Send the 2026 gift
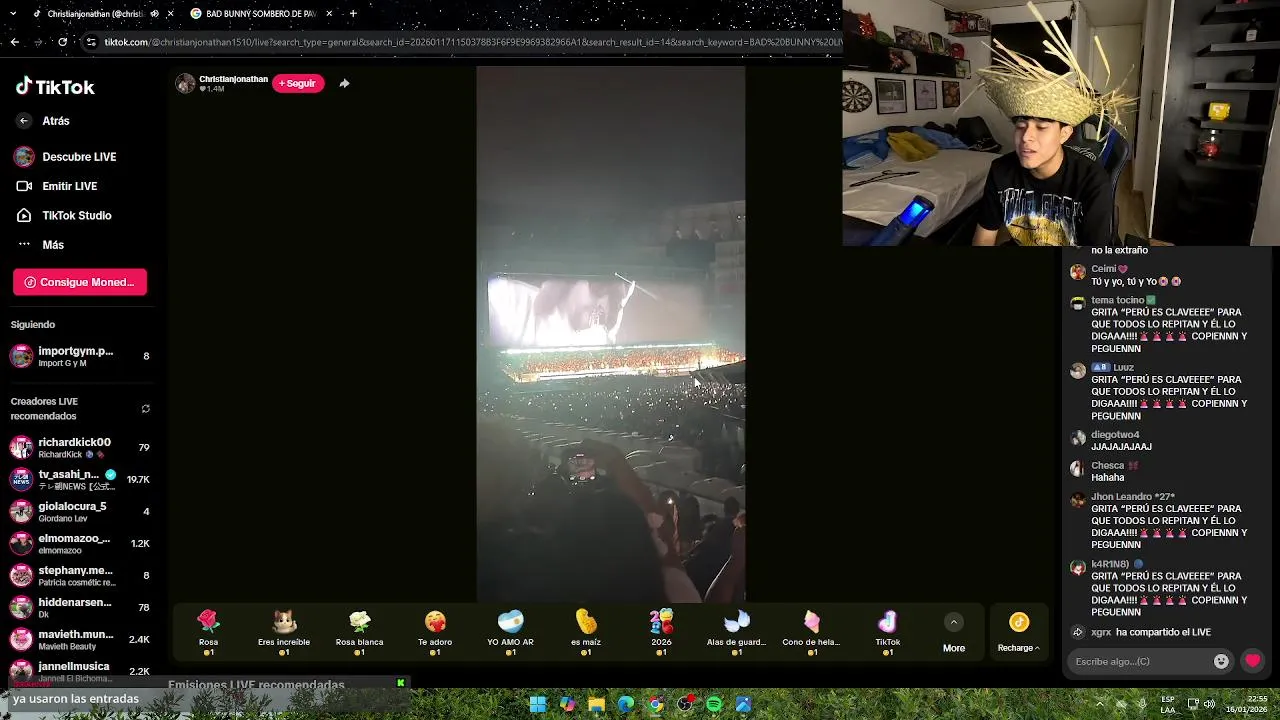Image resolution: width=1280 pixels, height=720 pixels. (x=661, y=633)
